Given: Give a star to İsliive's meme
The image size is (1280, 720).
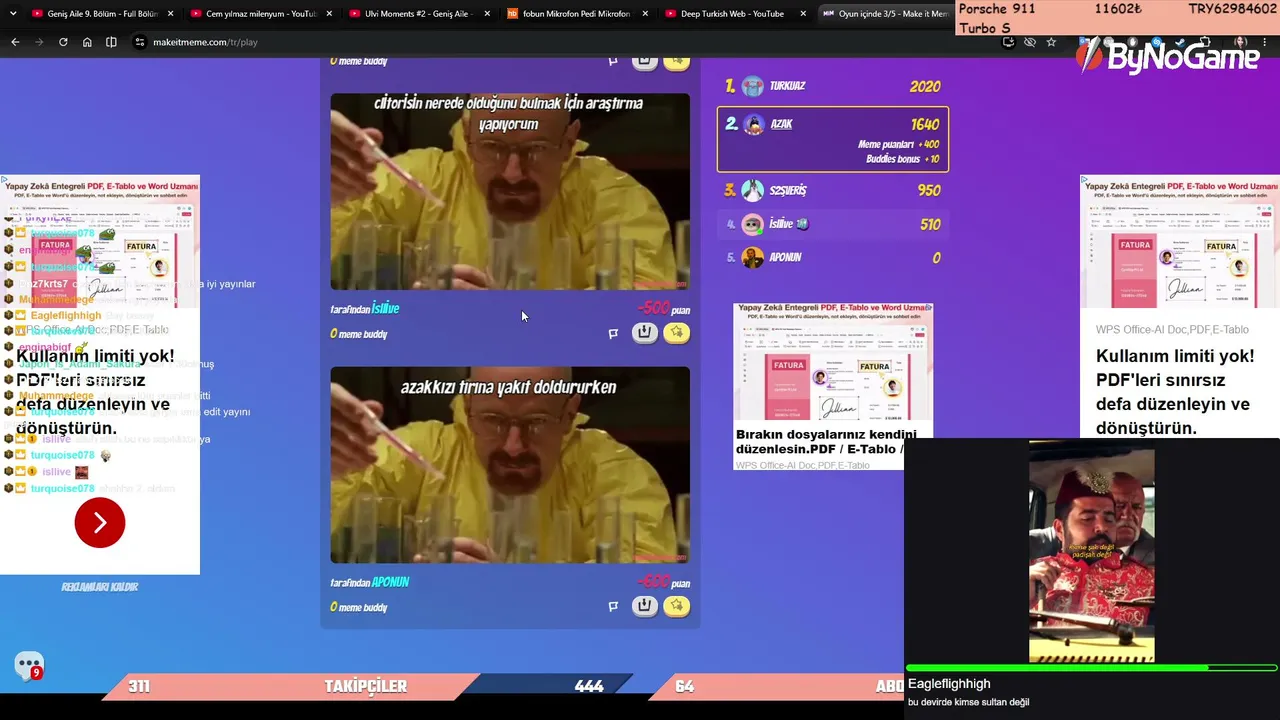Looking at the screenshot, I should tap(677, 333).
